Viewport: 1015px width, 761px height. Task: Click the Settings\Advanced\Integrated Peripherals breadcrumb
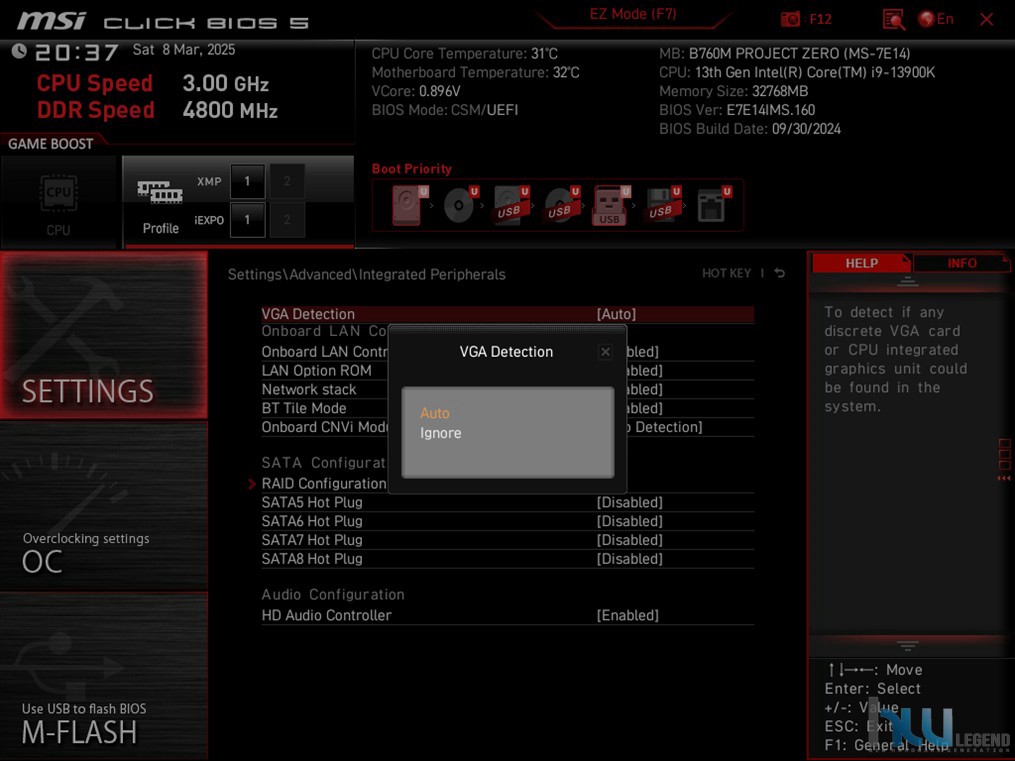pos(366,274)
